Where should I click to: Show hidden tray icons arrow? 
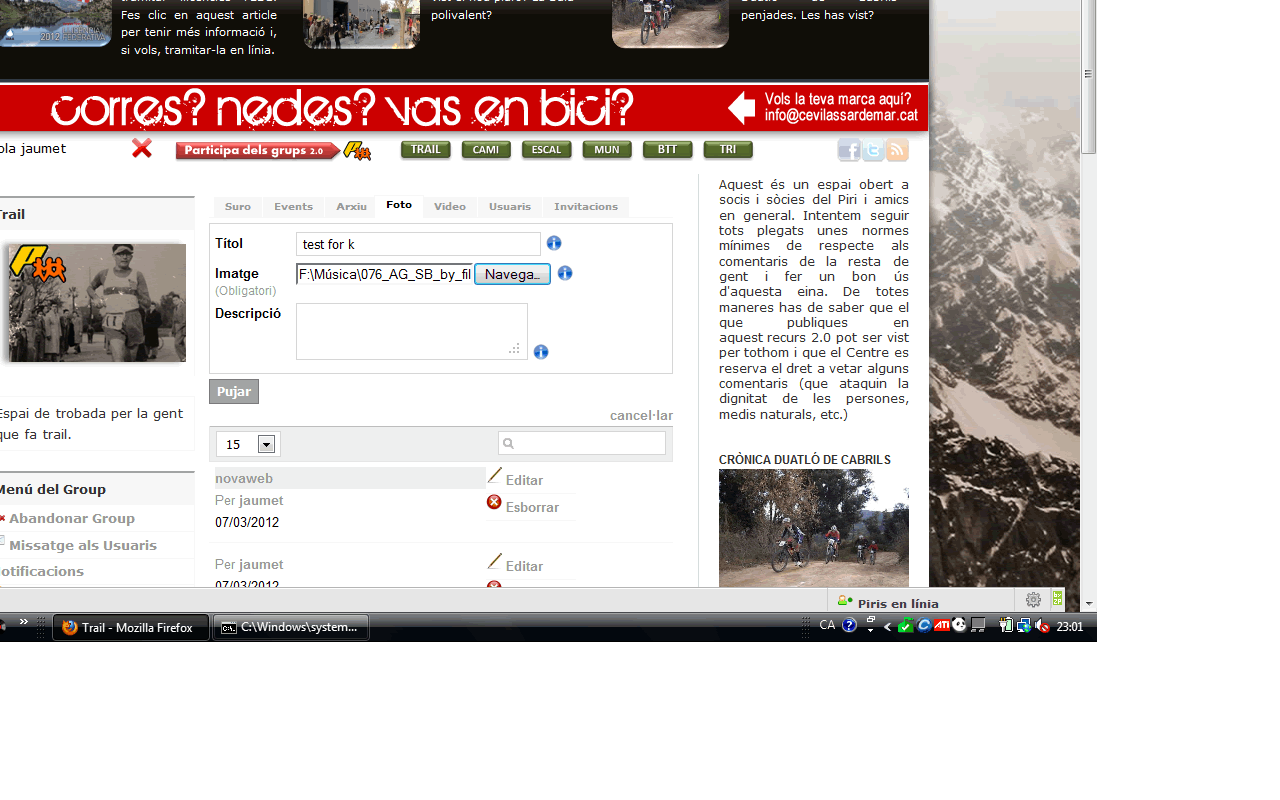point(887,627)
